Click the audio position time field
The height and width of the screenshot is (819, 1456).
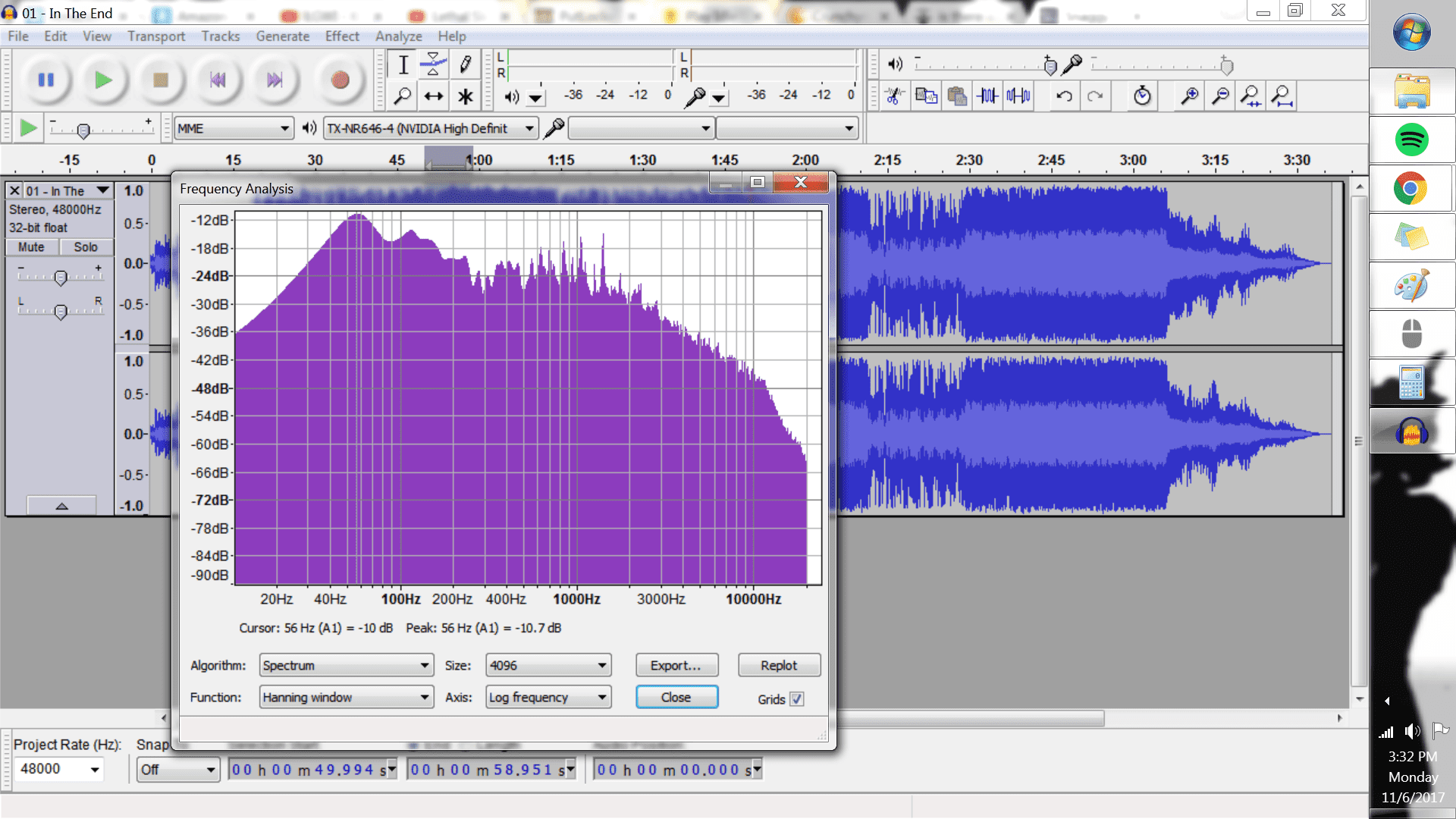tap(677, 770)
